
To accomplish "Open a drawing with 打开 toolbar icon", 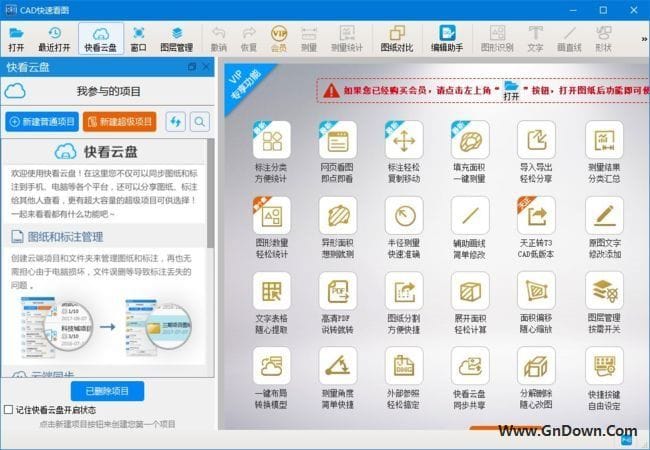I will (16, 39).
